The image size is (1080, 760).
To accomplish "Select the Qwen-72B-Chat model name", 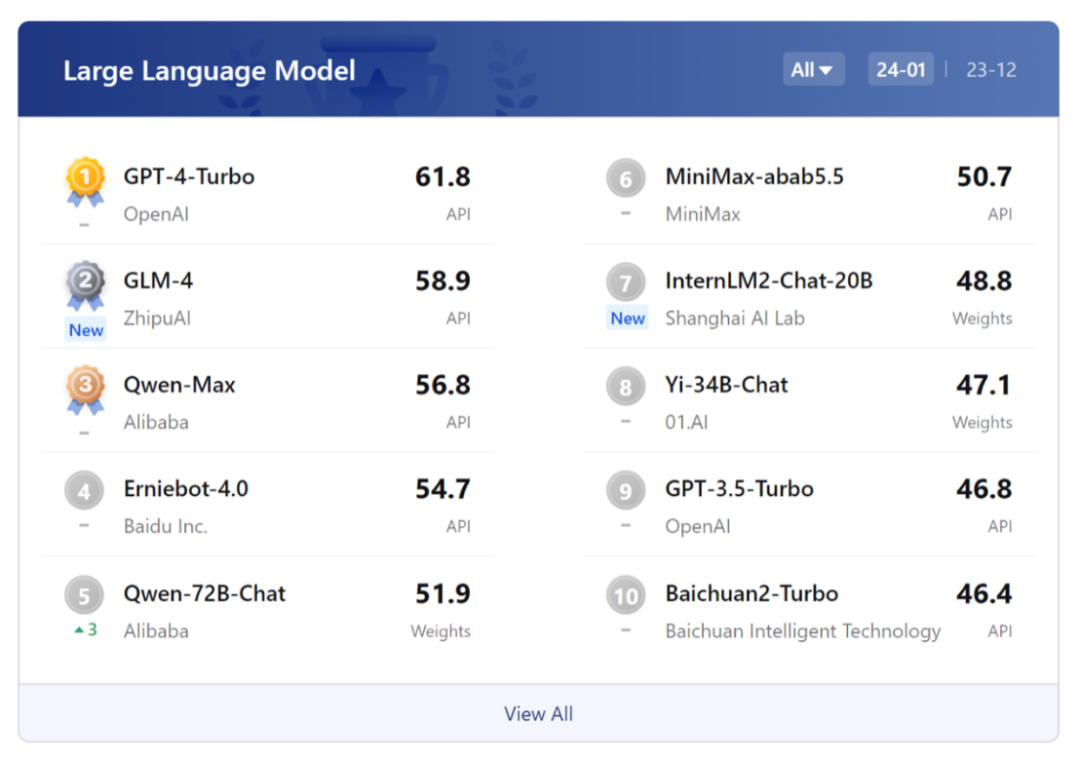I will (x=205, y=594).
